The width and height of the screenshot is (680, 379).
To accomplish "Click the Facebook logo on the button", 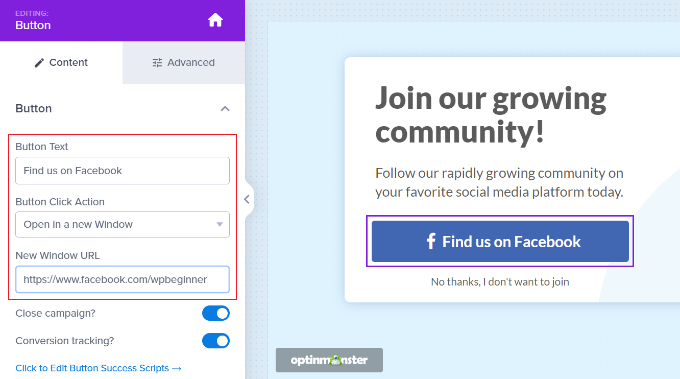I will 431,241.
